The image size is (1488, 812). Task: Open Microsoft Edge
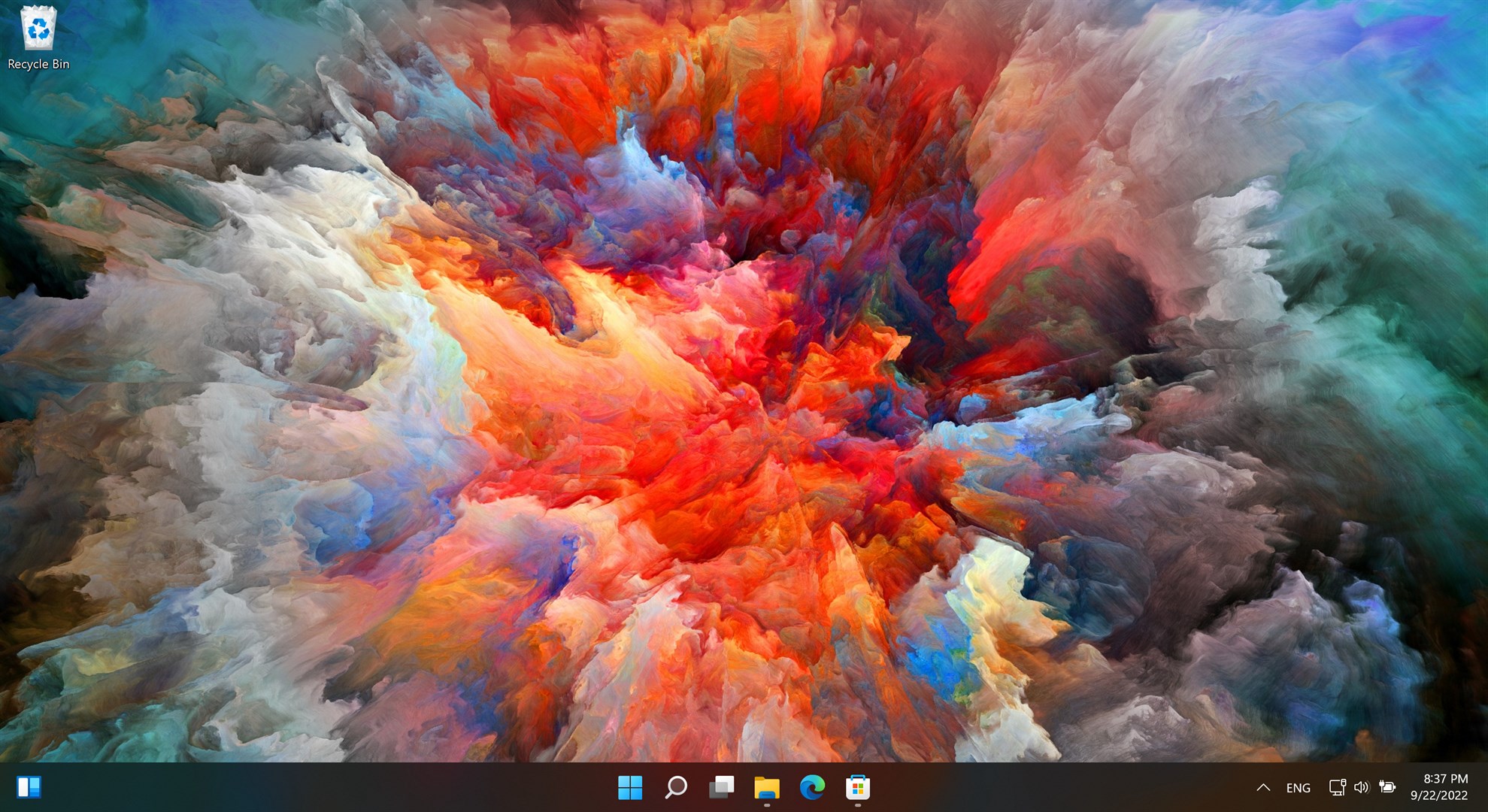coord(811,787)
